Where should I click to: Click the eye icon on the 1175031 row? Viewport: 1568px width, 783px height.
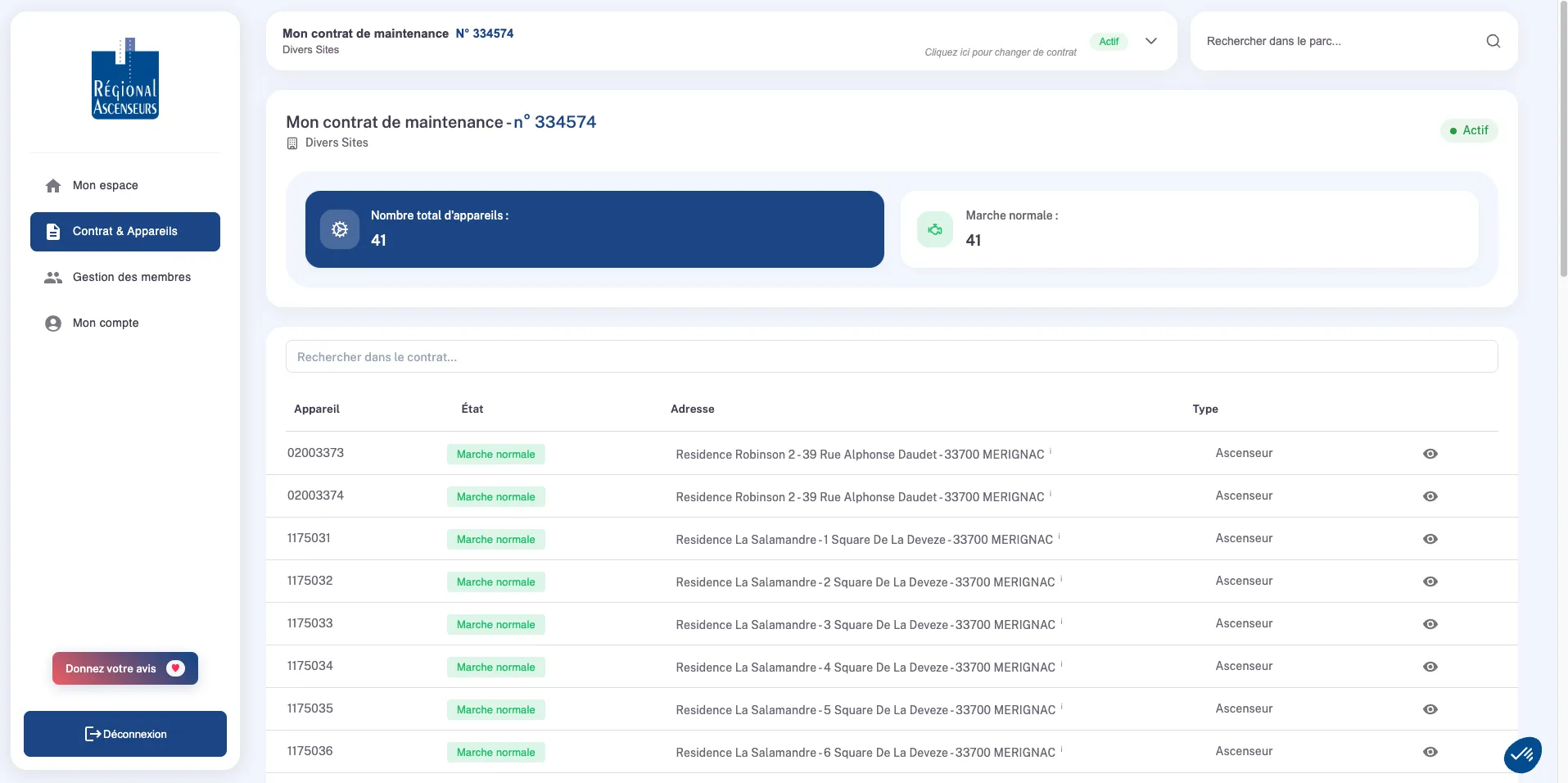(1430, 539)
